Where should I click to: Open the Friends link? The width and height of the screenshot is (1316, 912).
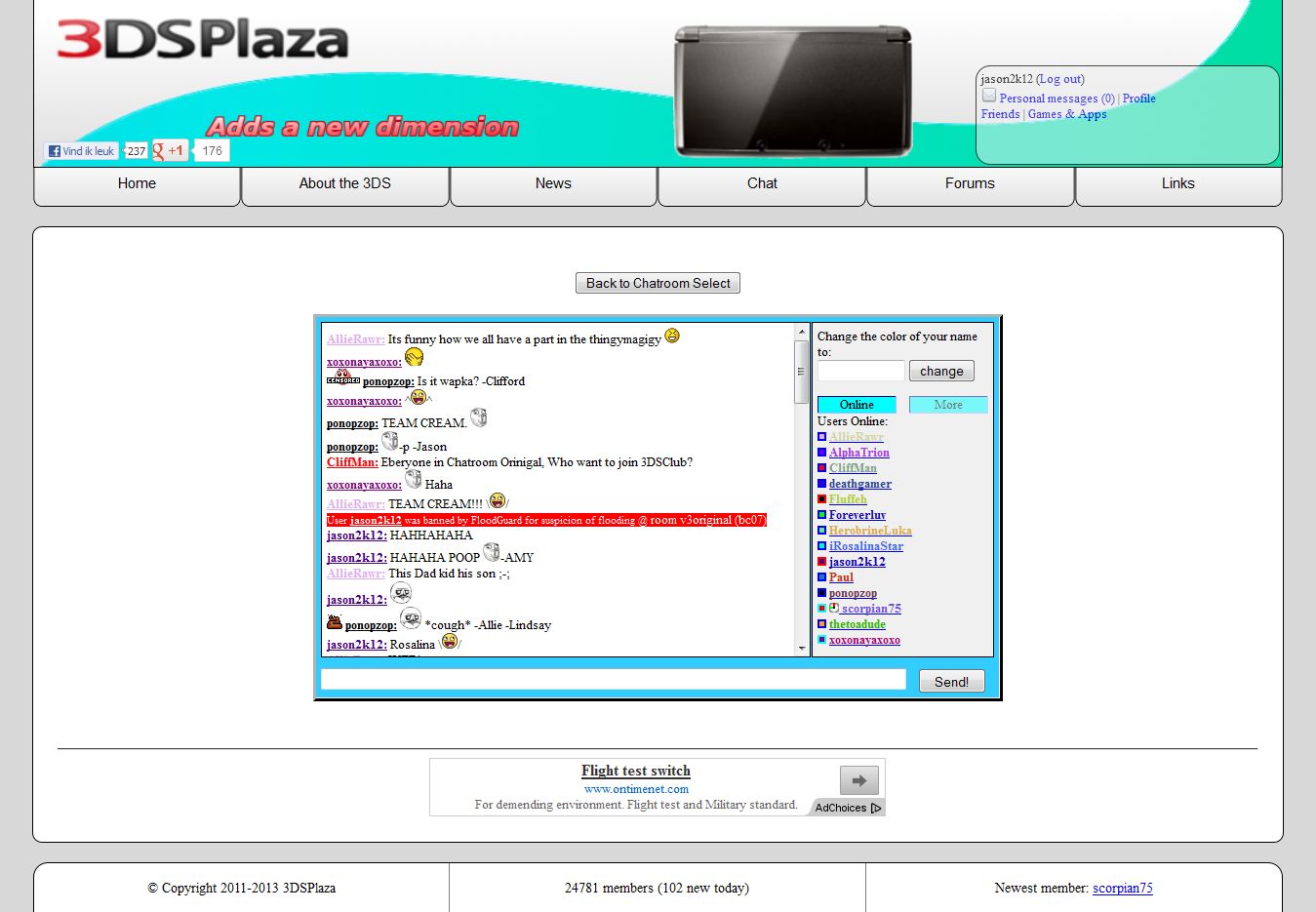pyautogui.click(x=1001, y=114)
